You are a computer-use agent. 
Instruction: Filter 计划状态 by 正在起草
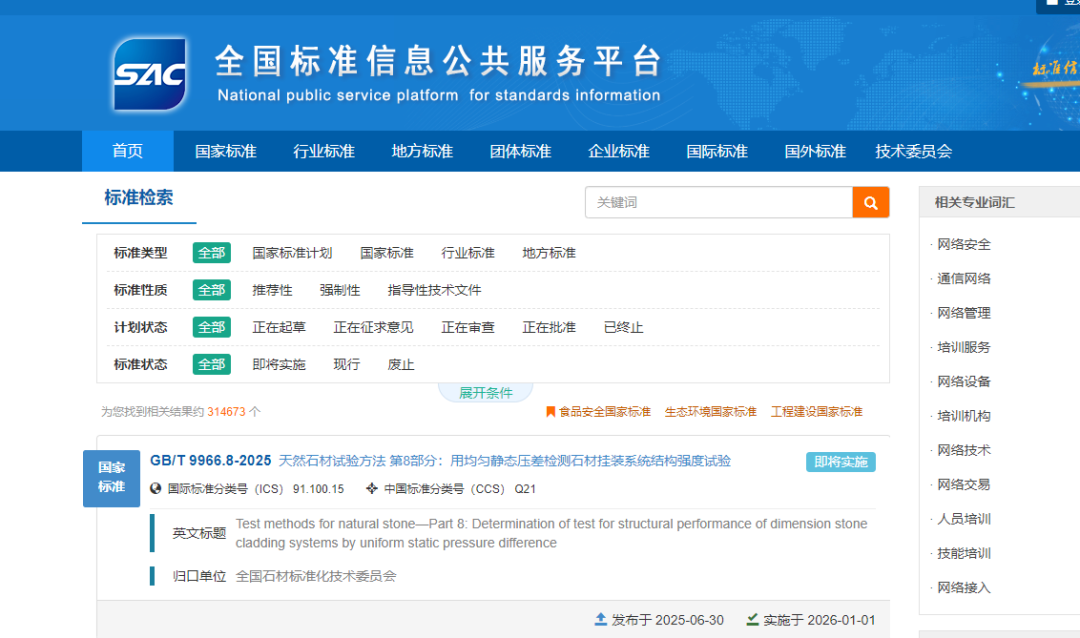pos(279,327)
